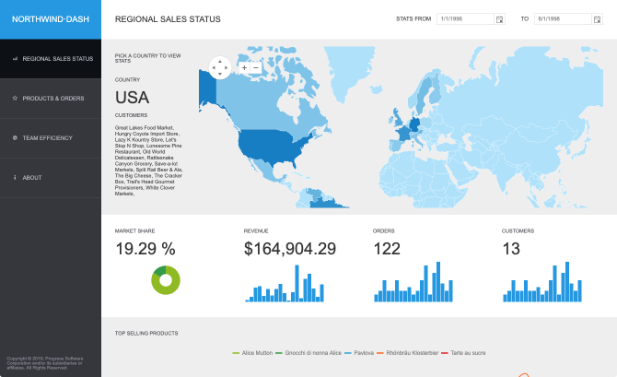The height and width of the screenshot is (377, 617).
Task: Click the Northwind-Dash logo header
Action: tap(50, 19)
